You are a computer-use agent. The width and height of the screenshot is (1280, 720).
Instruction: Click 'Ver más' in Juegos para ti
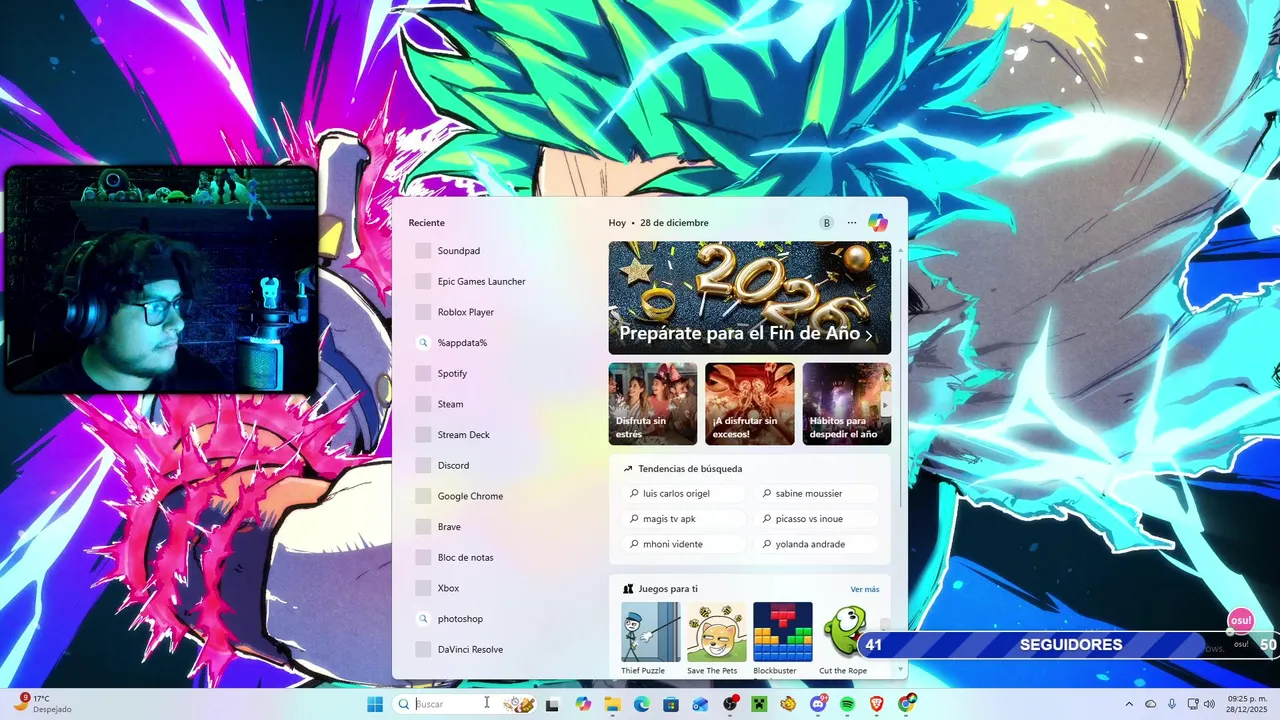coord(865,589)
